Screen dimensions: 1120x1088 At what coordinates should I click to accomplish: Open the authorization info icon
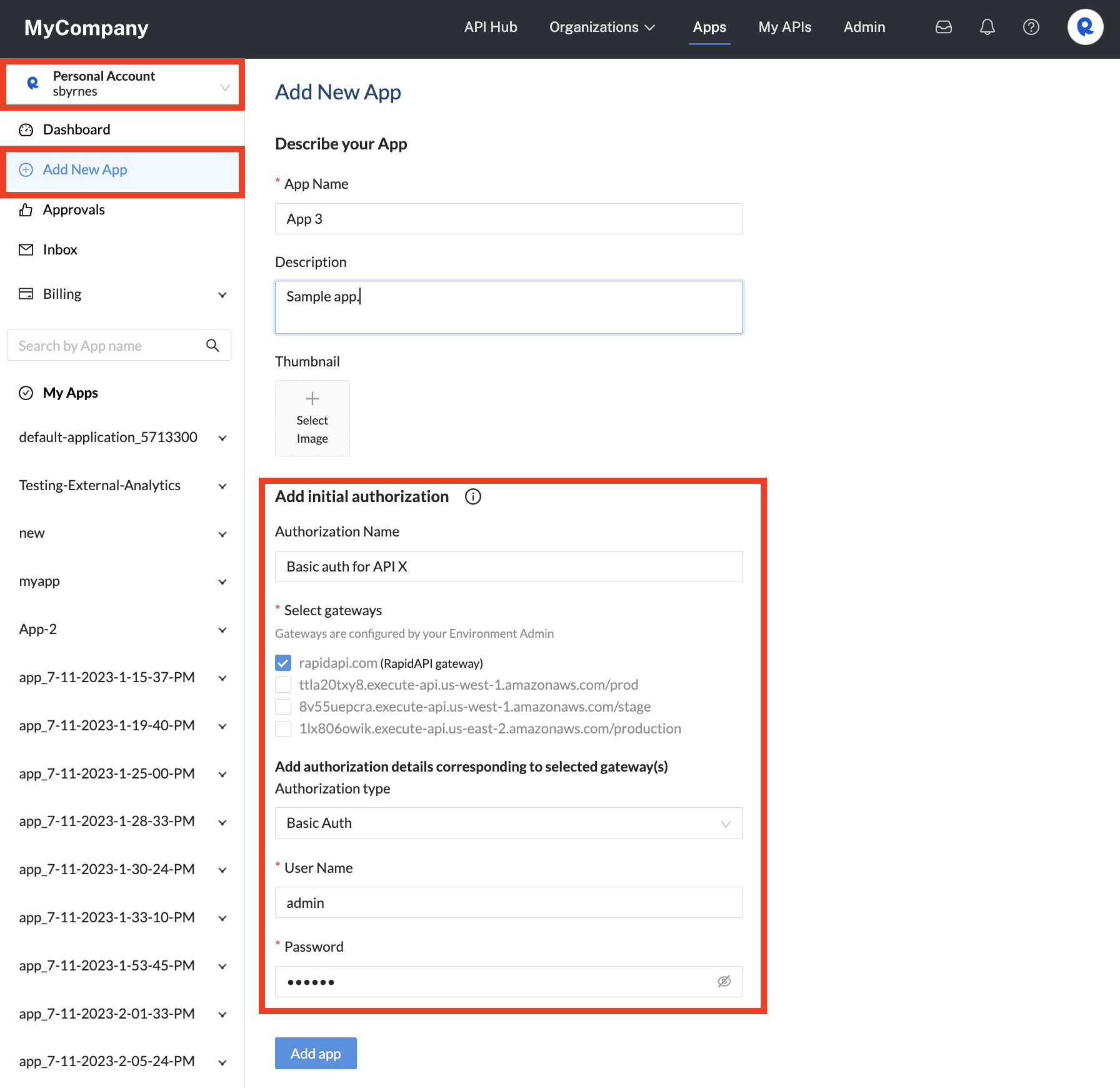pyautogui.click(x=473, y=496)
